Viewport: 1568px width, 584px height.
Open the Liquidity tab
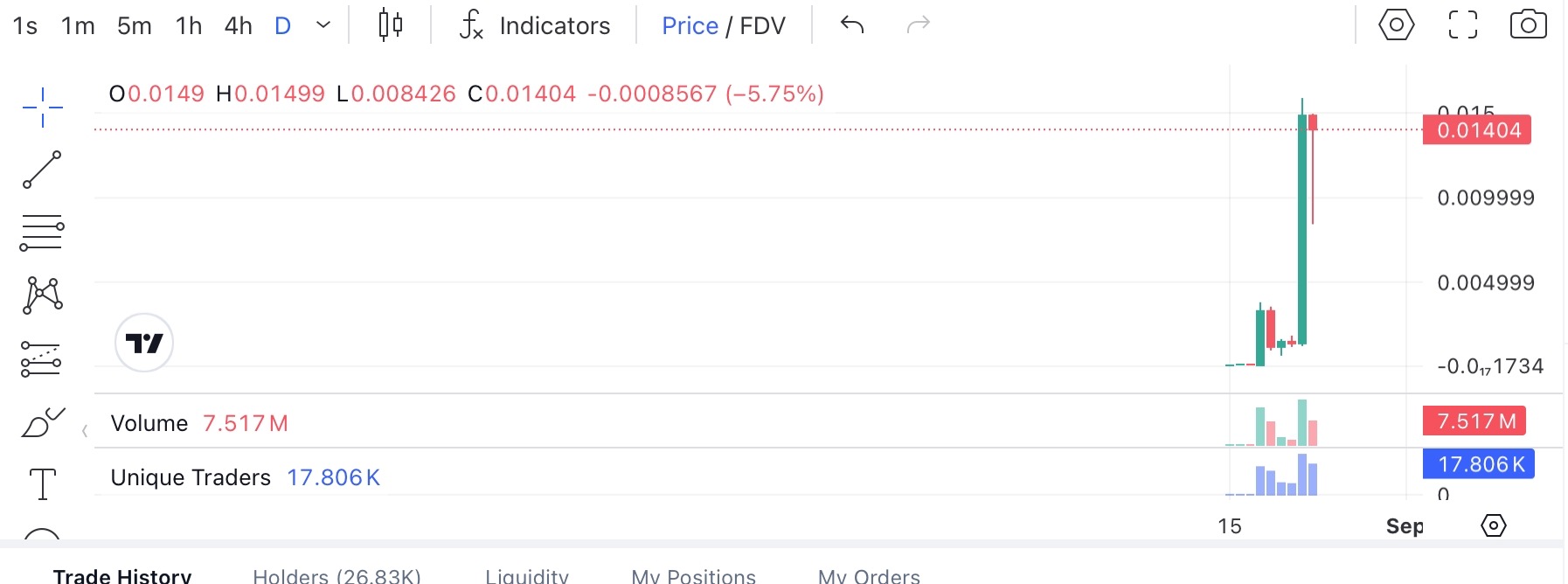point(527,575)
